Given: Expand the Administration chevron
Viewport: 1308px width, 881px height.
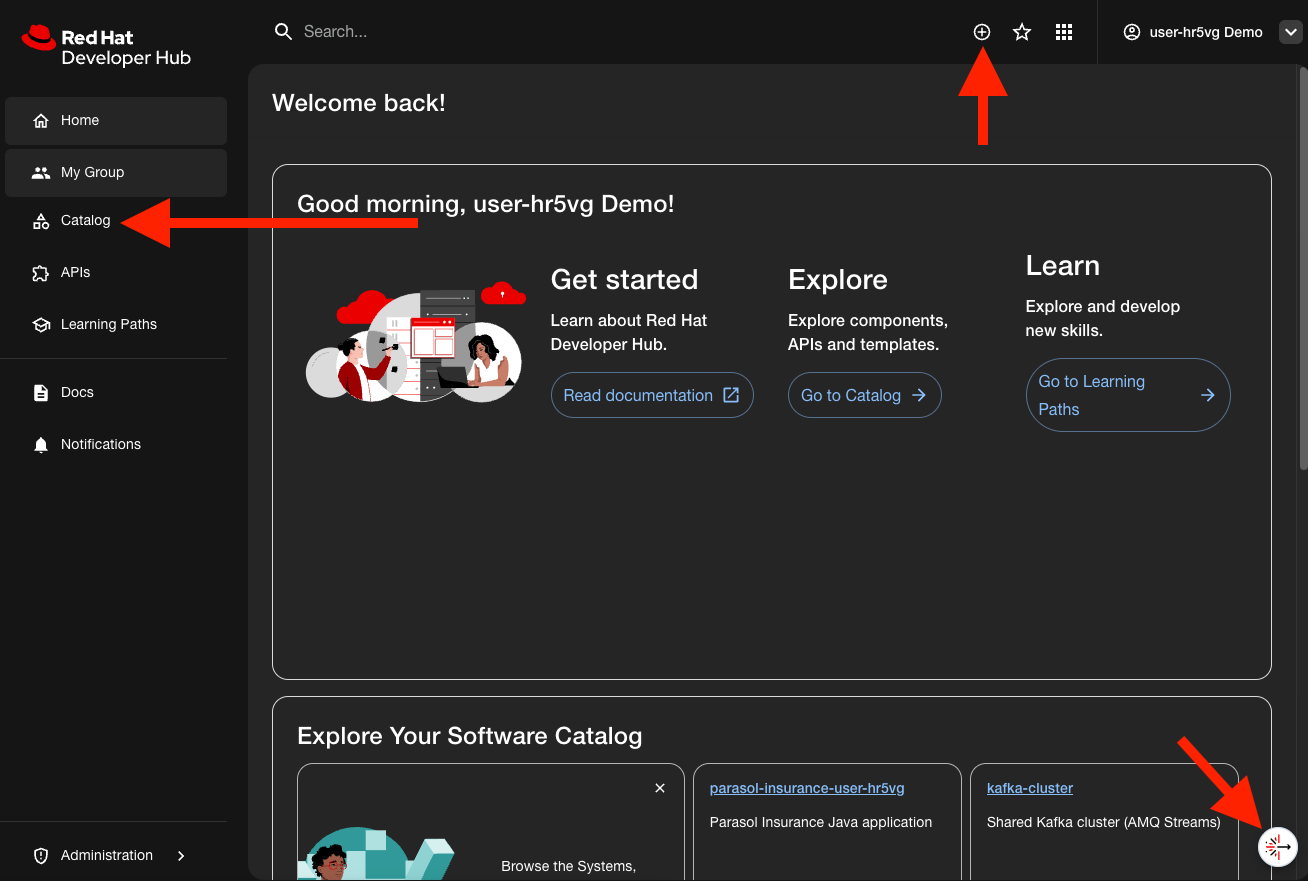Looking at the screenshot, I should tap(181, 856).
